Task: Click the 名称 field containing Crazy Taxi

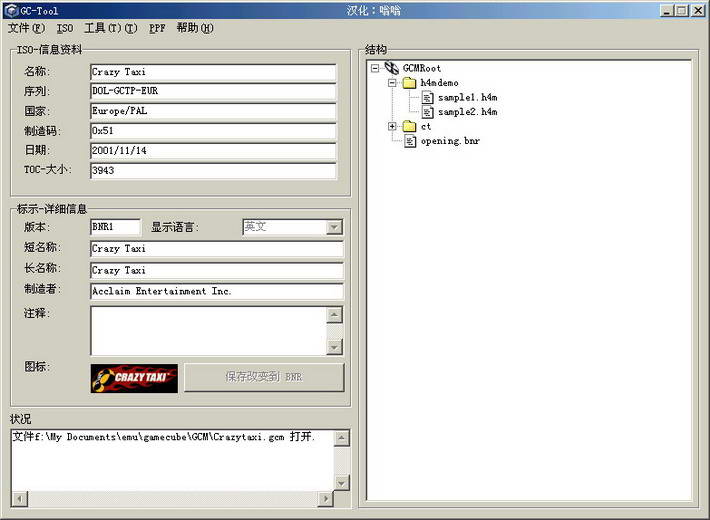Action: (213, 72)
